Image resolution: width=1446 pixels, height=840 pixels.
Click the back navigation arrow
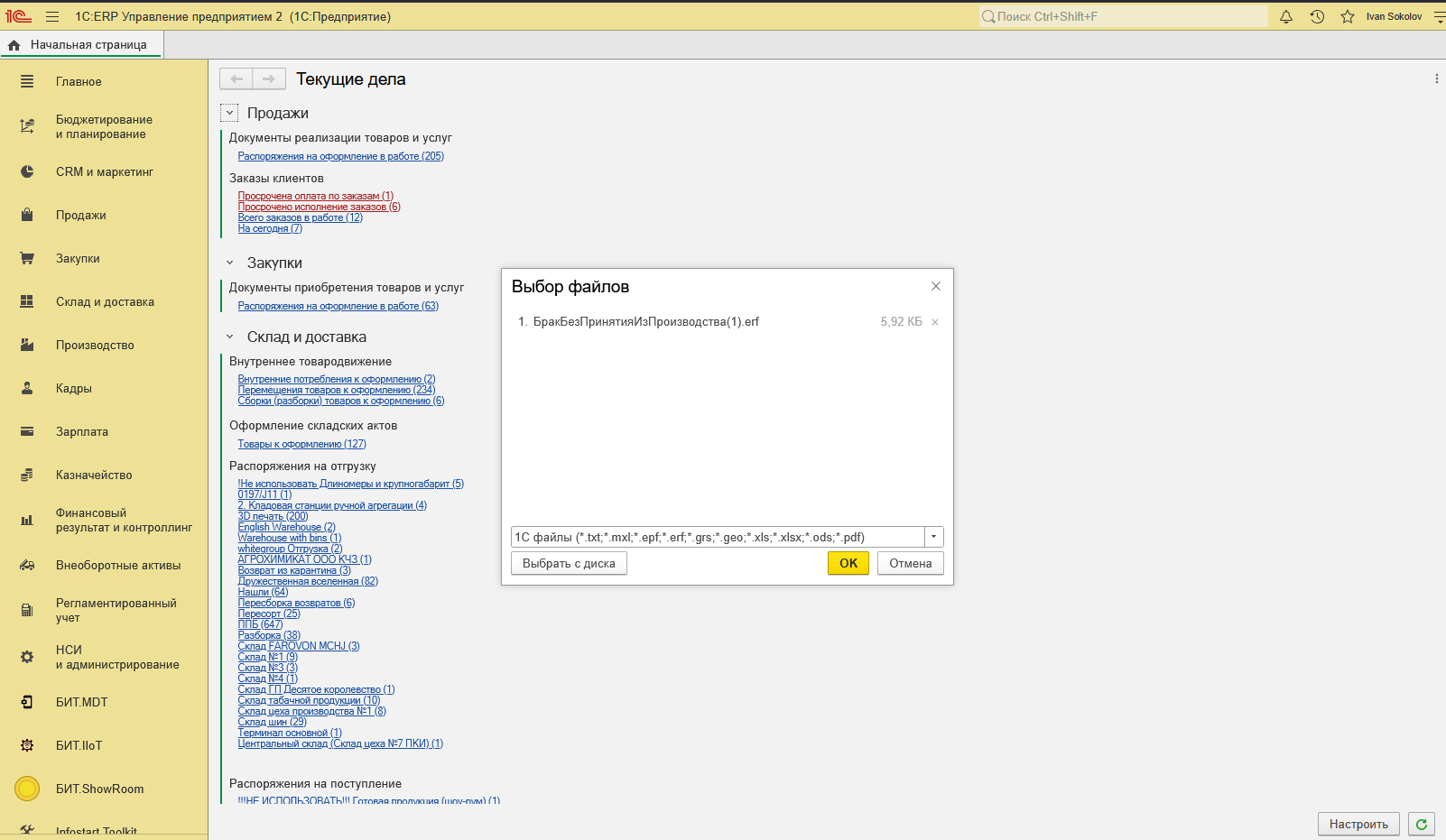coord(236,79)
